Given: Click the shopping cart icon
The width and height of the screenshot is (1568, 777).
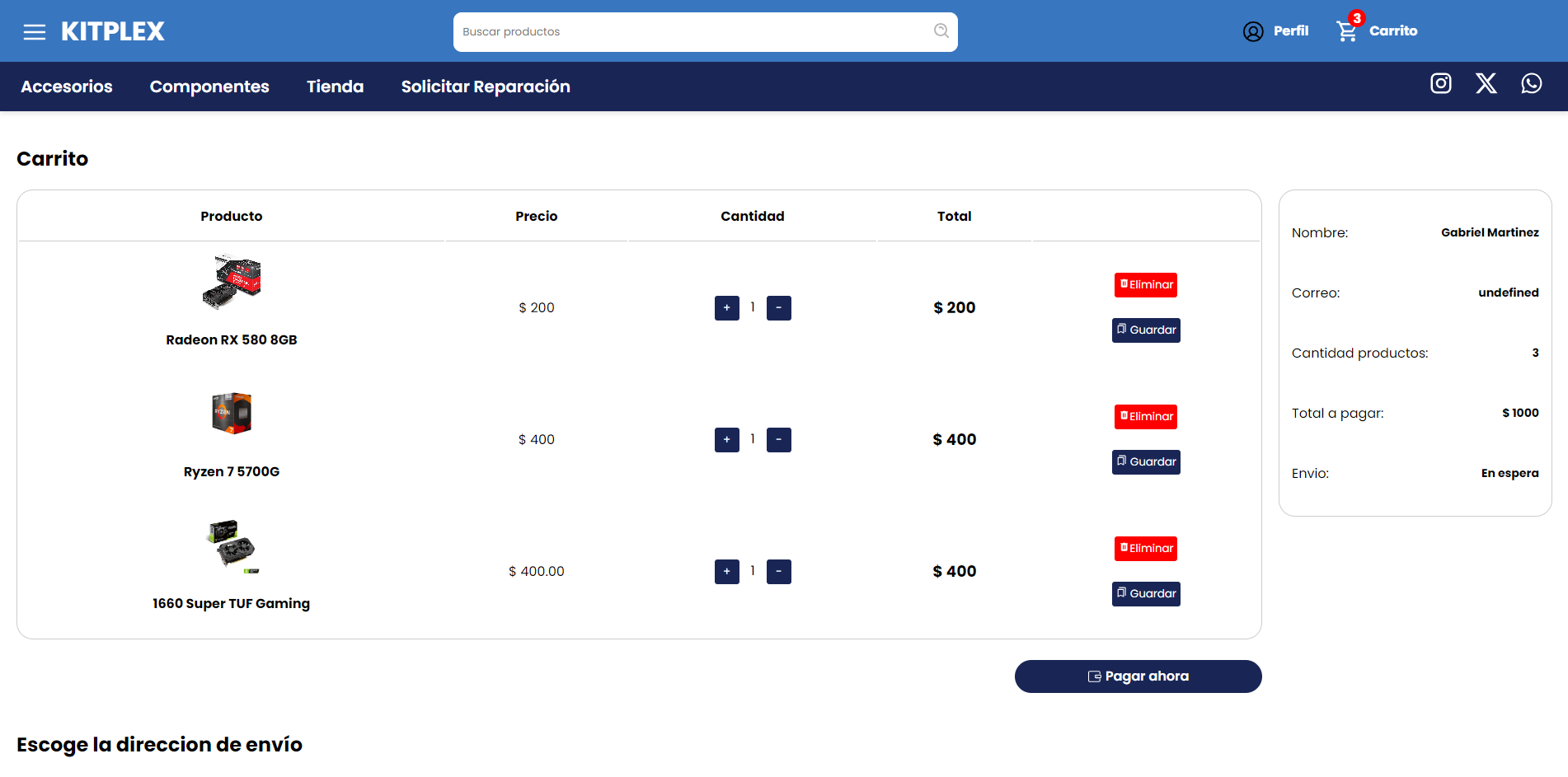Looking at the screenshot, I should click(1346, 31).
